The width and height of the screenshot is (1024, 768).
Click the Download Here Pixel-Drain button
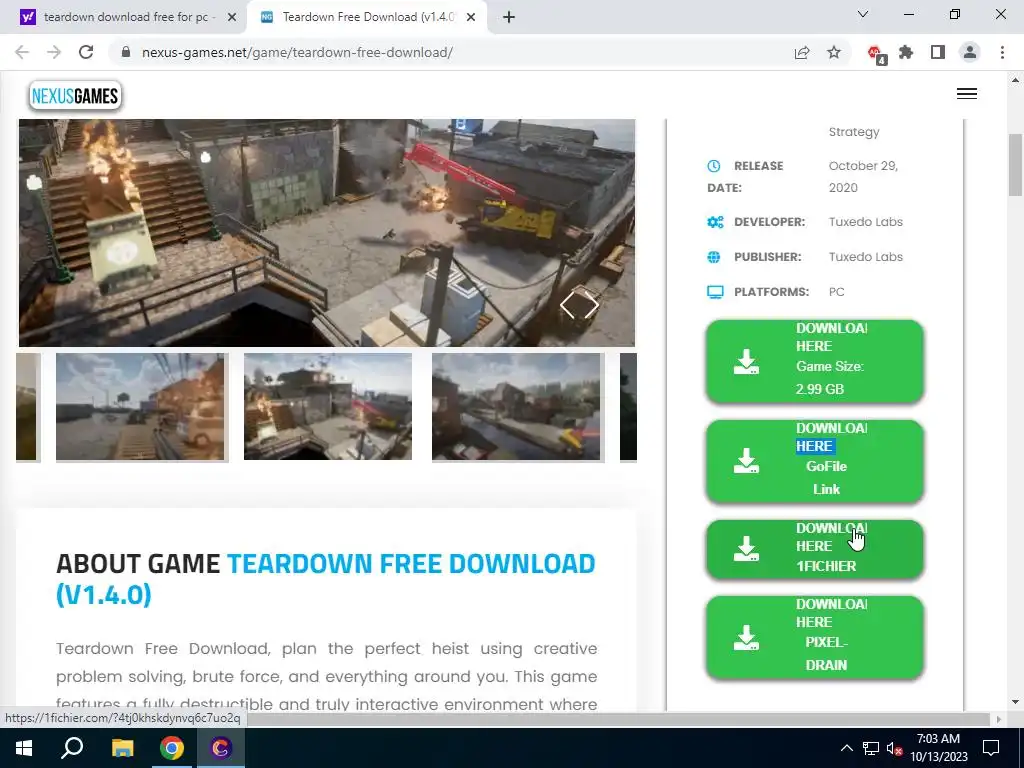[815, 637]
